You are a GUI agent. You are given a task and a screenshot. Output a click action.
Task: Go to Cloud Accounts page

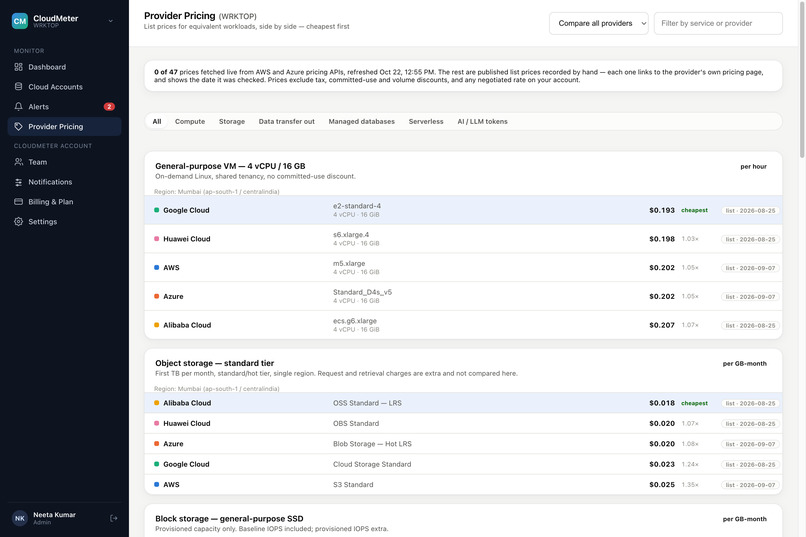[x=64, y=87]
